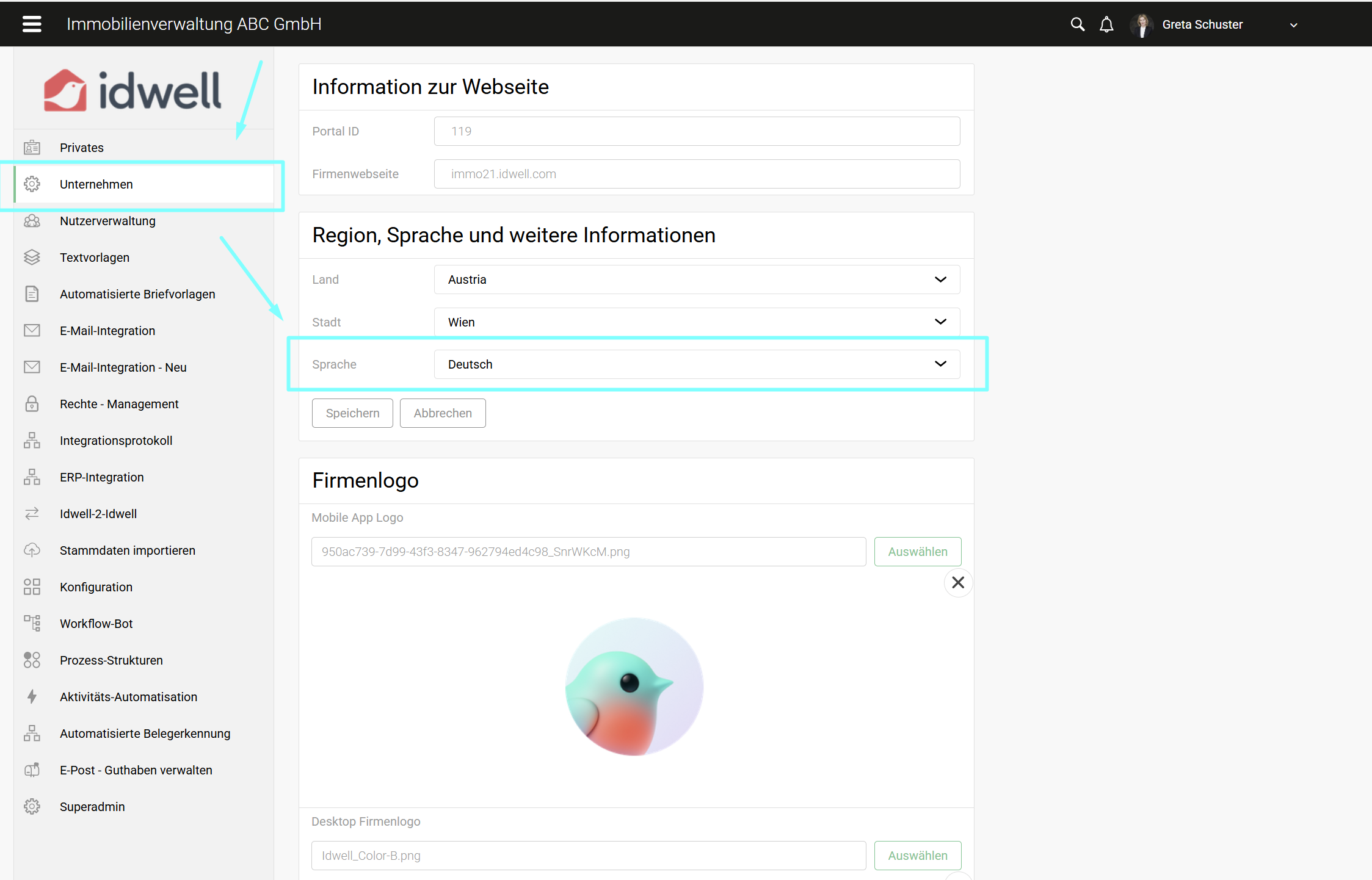Go to Superadmin menu entry

point(92,807)
